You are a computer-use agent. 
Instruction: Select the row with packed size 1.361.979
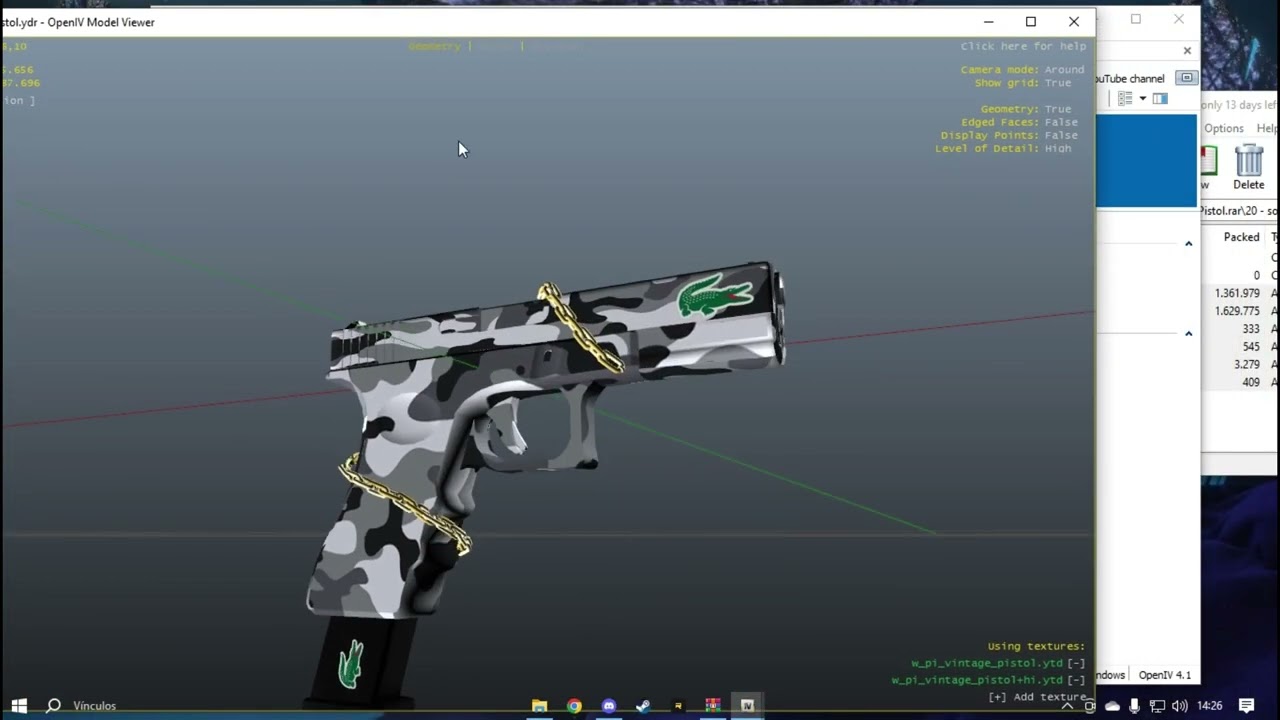[1240, 293]
